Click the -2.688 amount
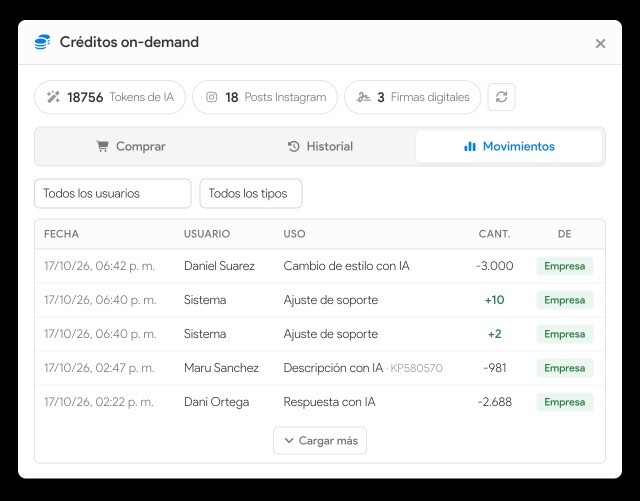 pyautogui.click(x=494, y=402)
